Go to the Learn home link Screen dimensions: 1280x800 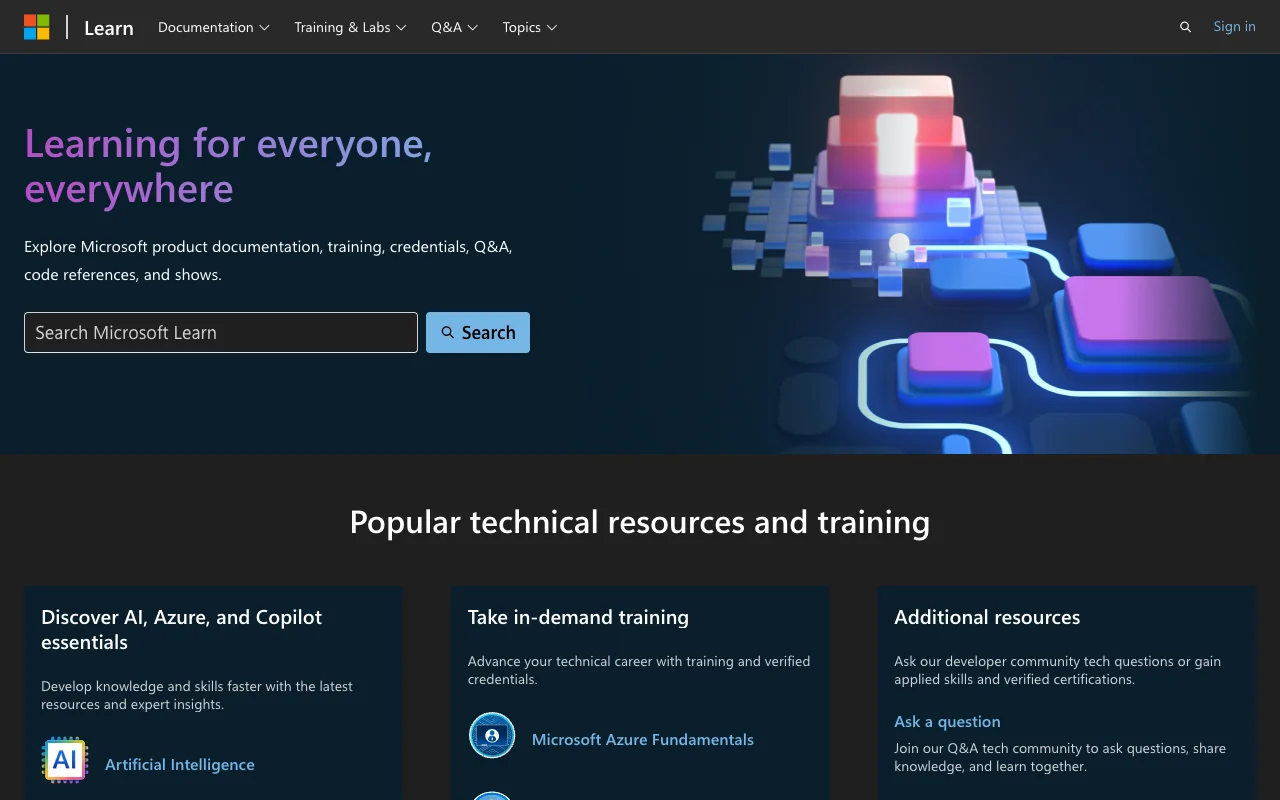pos(109,28)
